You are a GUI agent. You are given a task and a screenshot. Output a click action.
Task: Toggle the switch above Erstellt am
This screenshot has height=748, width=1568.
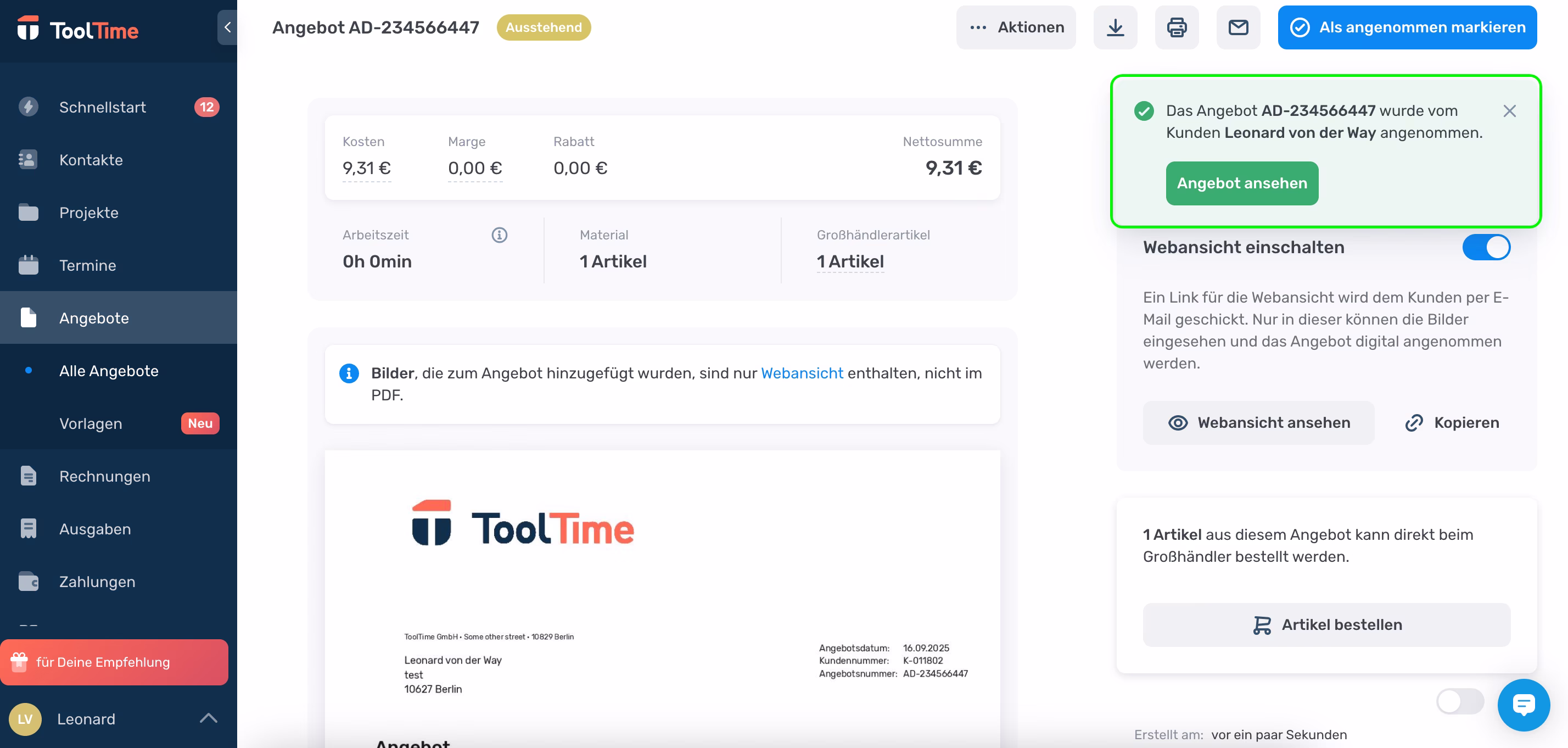point(1459,701)
